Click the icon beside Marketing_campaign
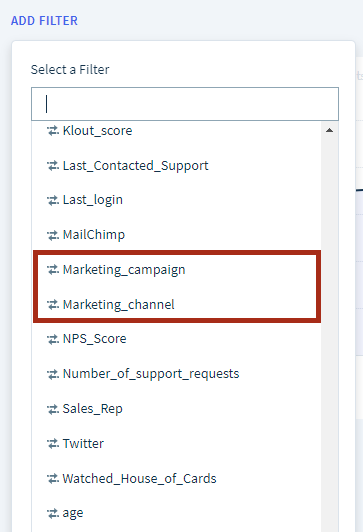This screenshot has width=363, height=532. [53, 270]
